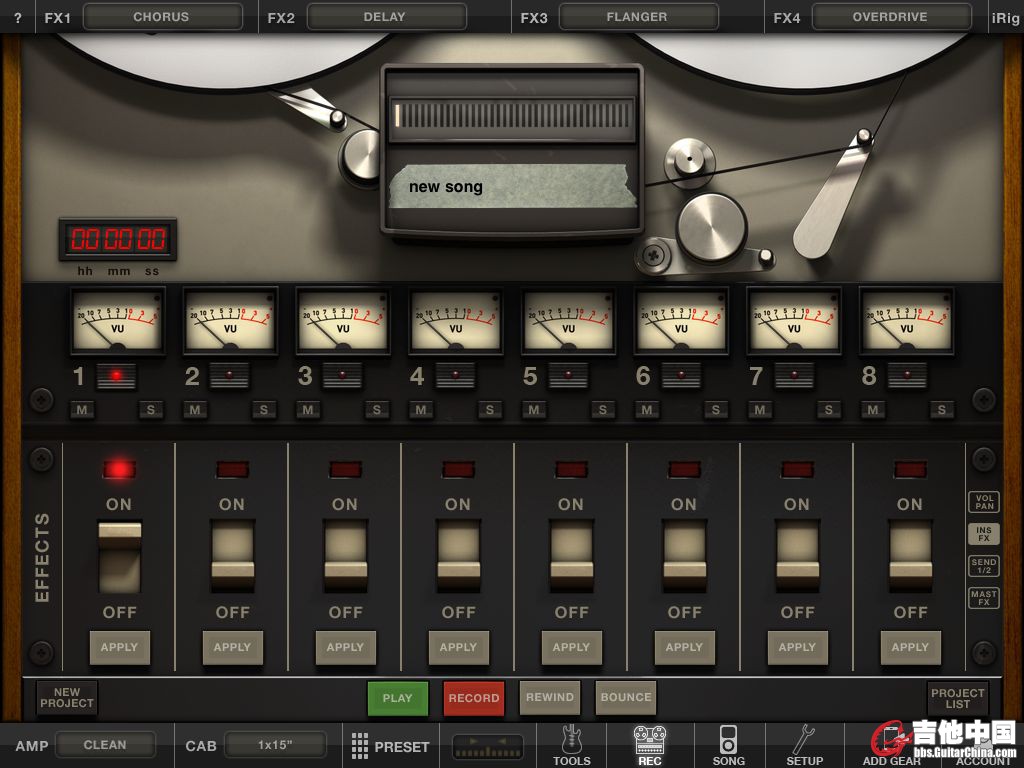The height and width of the screenshot is (768, 1024).
Task: Create a New Project
Action: 67,697
